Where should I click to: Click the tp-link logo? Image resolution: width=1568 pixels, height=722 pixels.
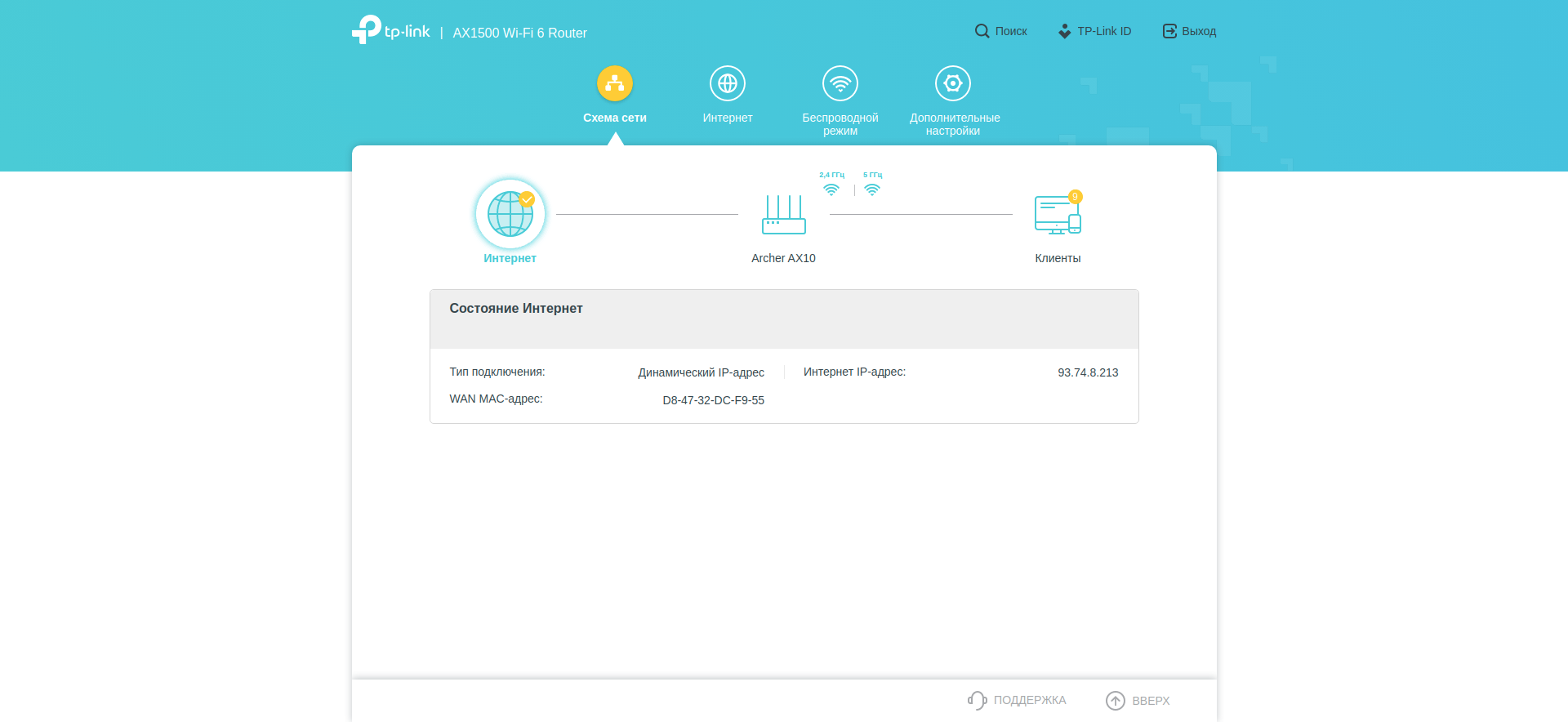(391, 30)
